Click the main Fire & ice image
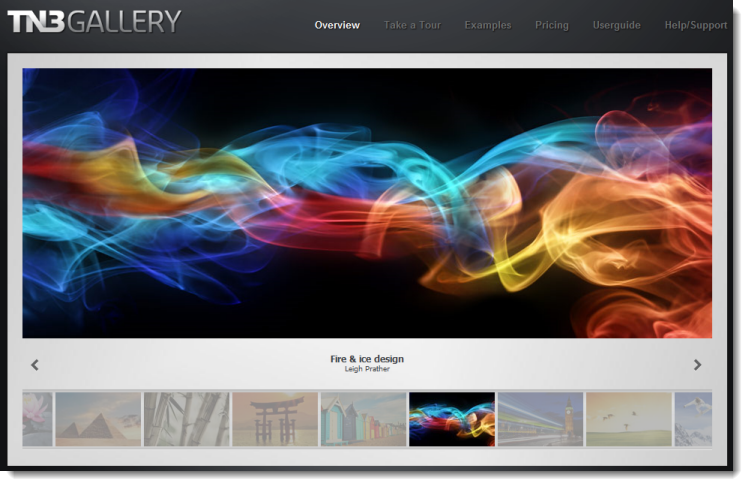The width and height of the screenshot is (748, 486). pyautogui.click(x=367, y=203)
